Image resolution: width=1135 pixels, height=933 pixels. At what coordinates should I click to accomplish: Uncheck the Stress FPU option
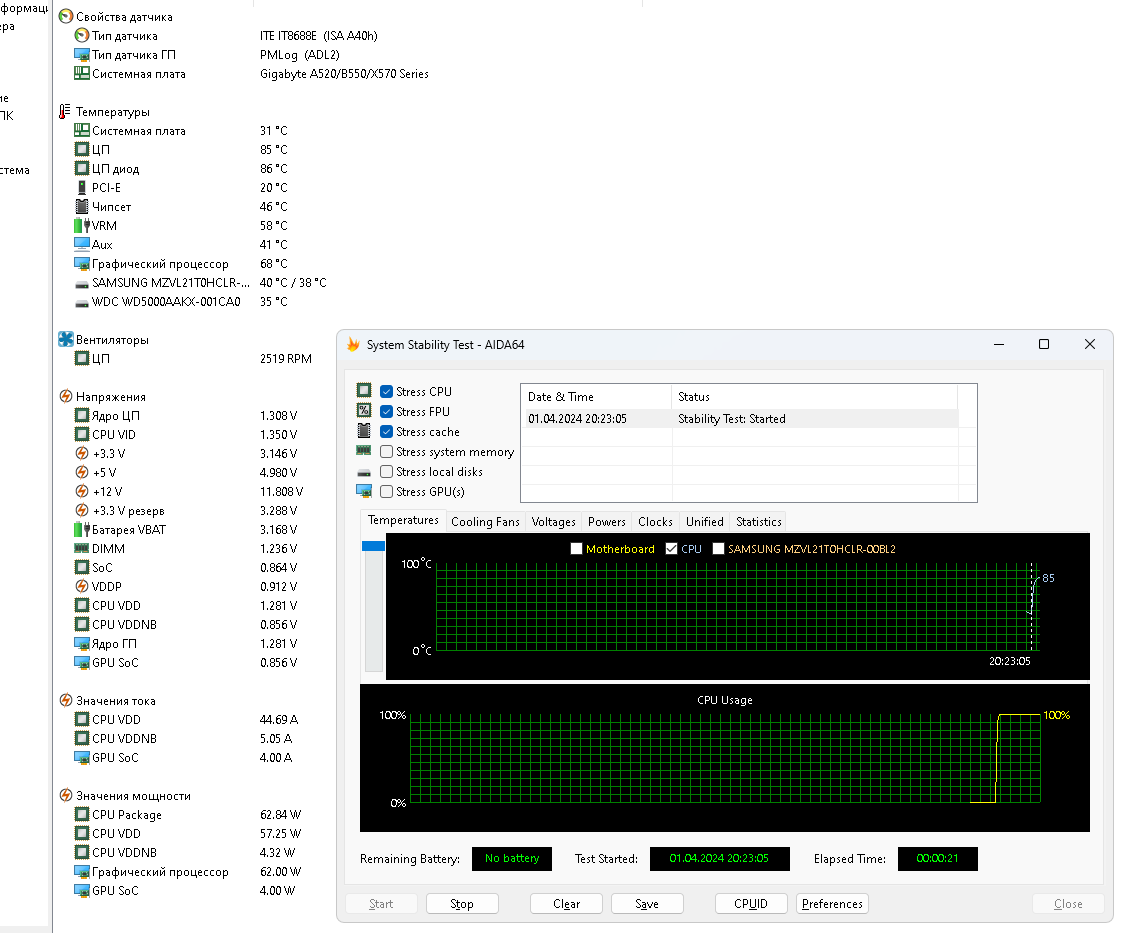[x=387, y=411]
